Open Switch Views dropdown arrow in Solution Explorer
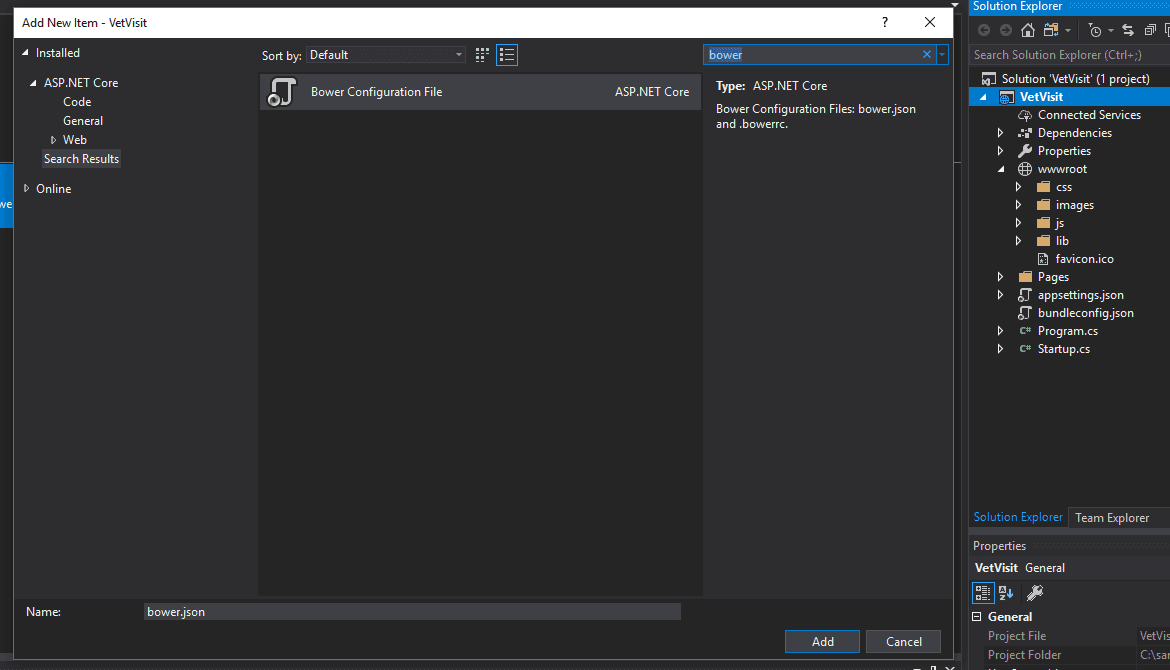The width and height of the screenshot is (1170, 670). 1068,31
